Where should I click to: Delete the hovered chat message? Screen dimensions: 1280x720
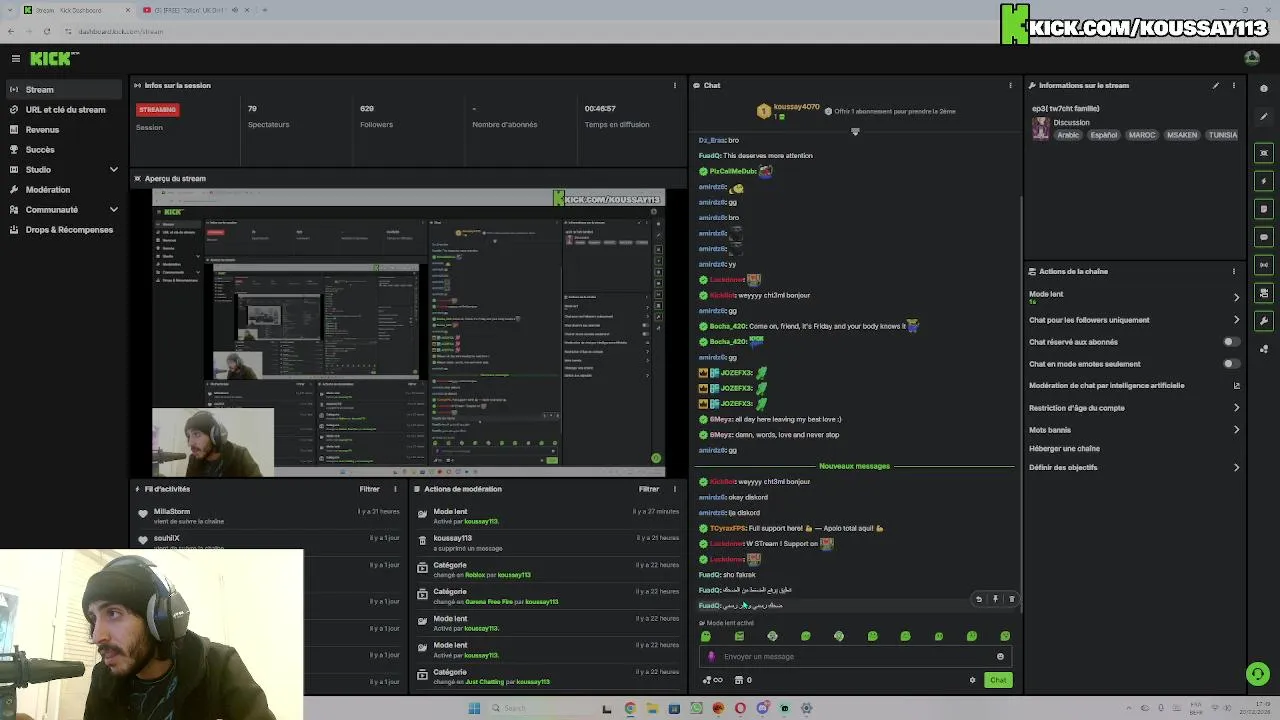click(1011, 599)
